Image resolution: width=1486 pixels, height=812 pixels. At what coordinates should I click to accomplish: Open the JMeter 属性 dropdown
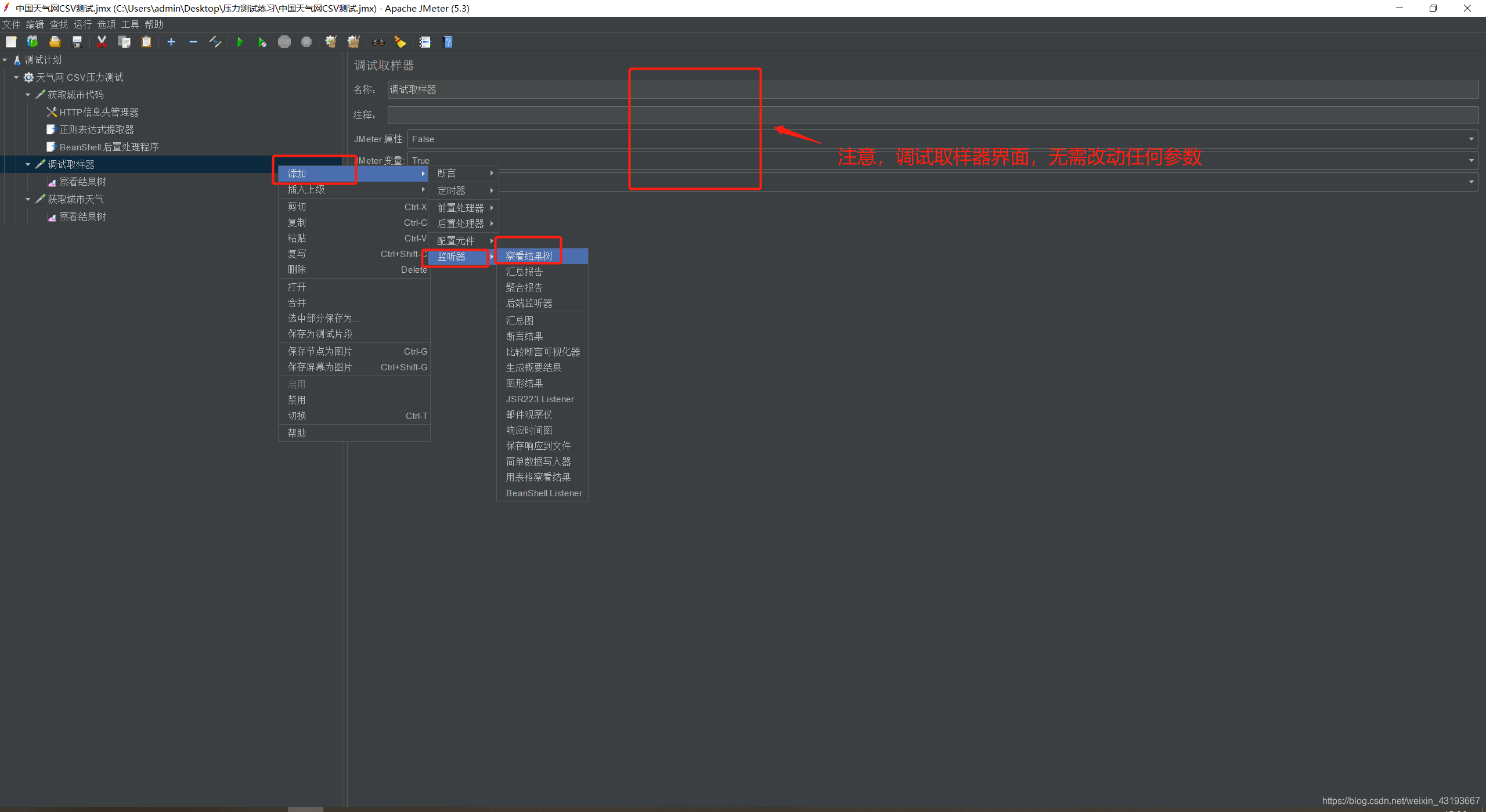pyautogui.click(x=1471, y=139)
